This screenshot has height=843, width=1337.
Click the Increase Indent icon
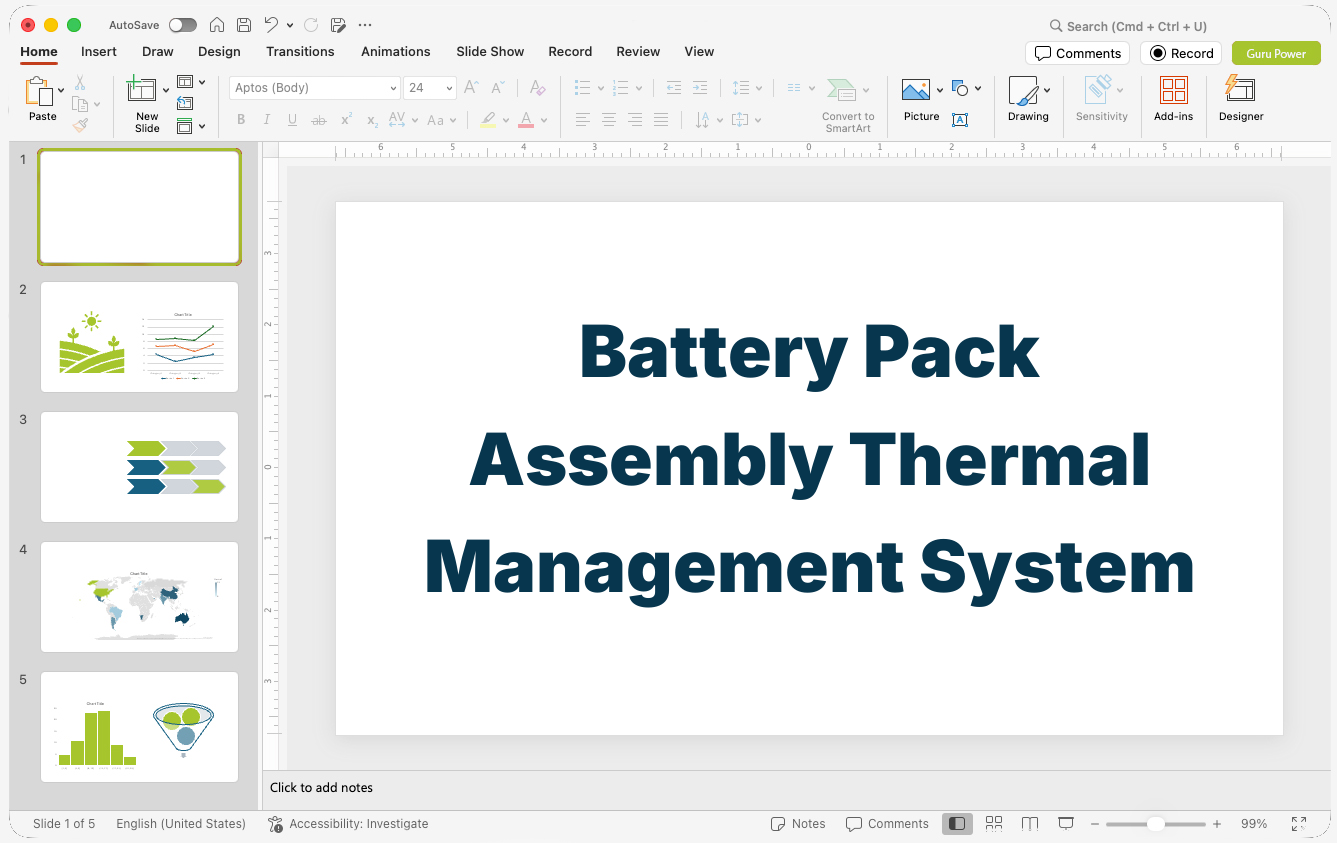pyautogui.click(x=700, y=88)
